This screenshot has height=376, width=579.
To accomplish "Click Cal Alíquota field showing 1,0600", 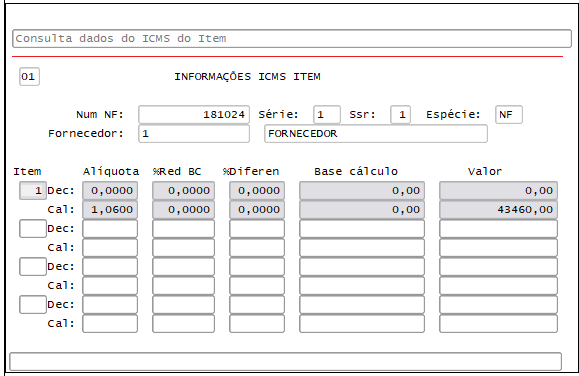I will tap(110, 209).
